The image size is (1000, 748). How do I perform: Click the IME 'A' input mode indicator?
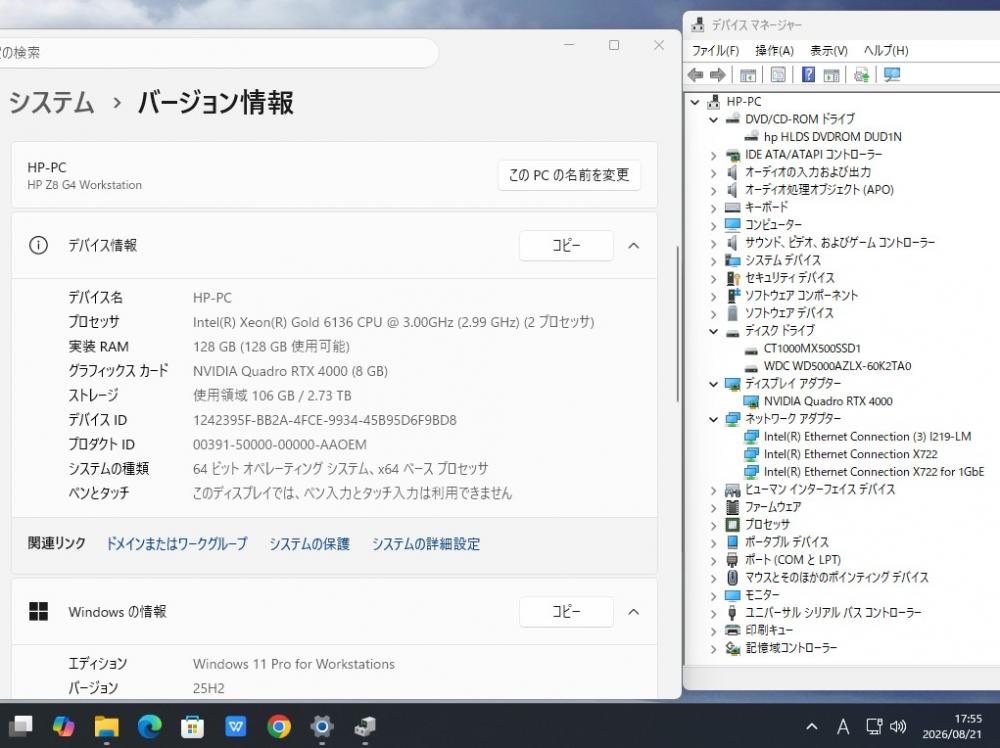pos(842,726)
